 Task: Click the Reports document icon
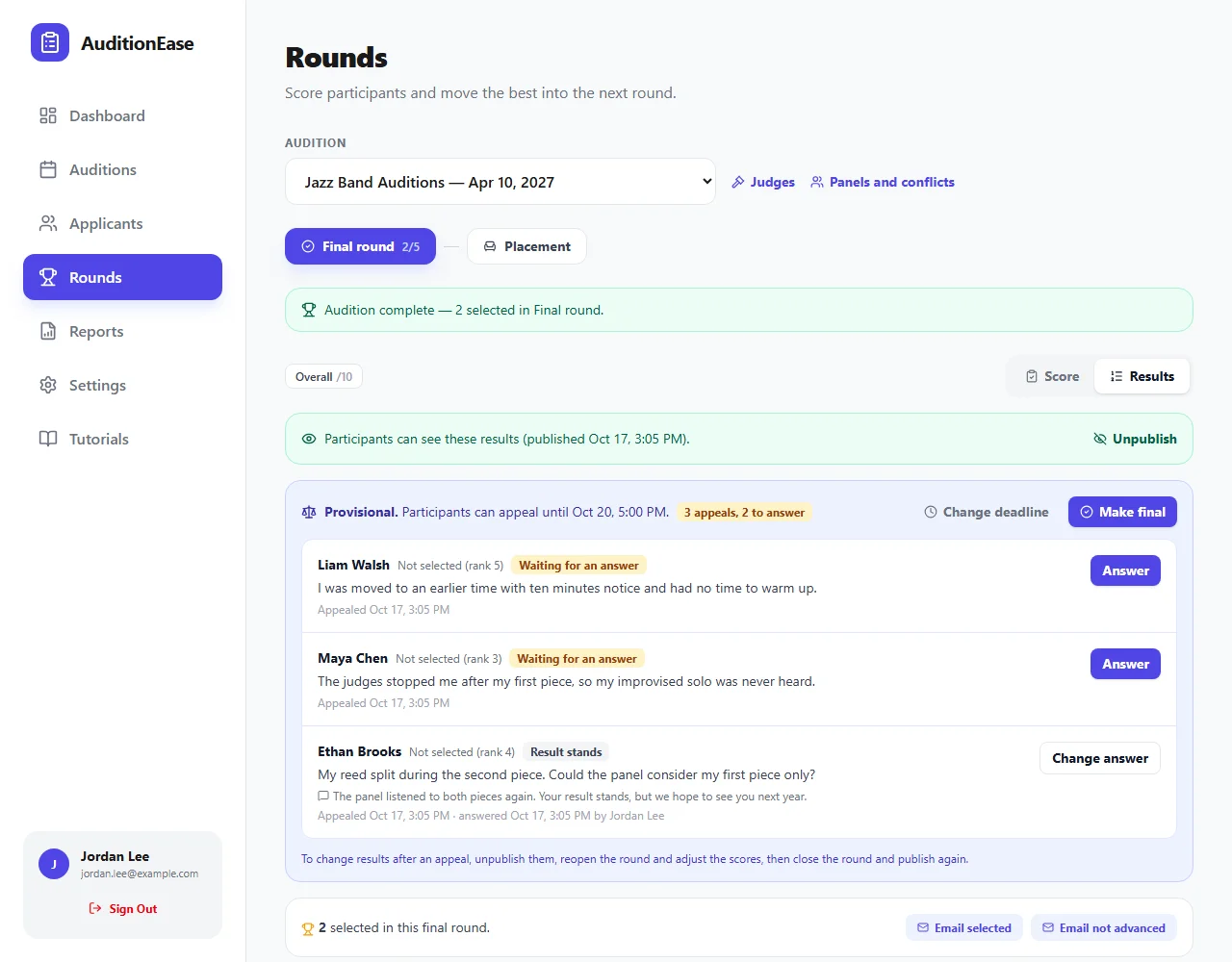(48, 331)
